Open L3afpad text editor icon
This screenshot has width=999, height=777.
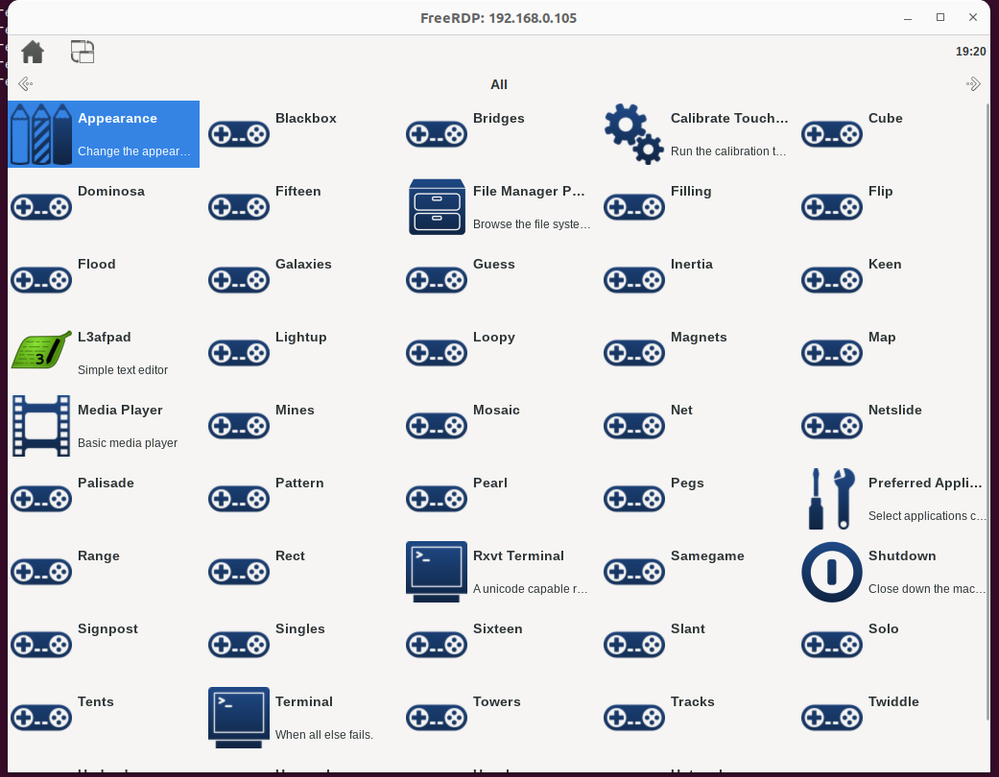pos(41,350)
